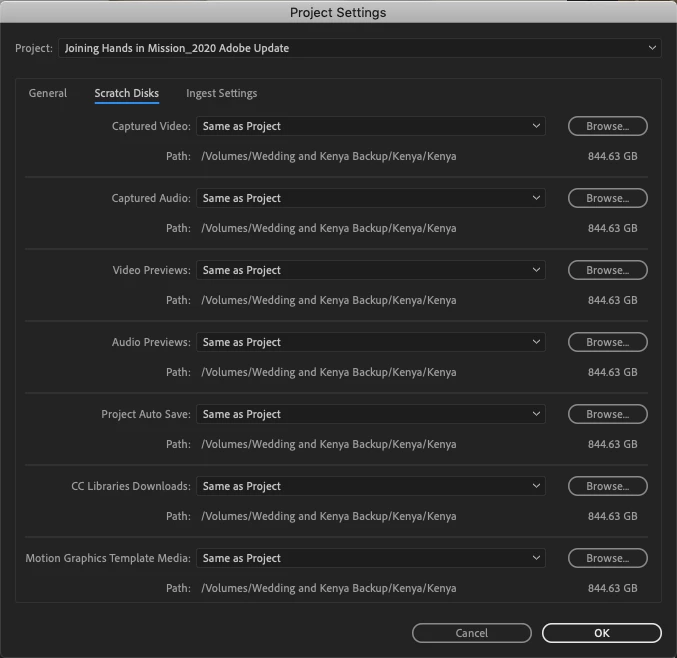This screenshot has width=677, height=658.
Task: Click the 844.63 GB value under Video Previews
Action: point(612,300)
